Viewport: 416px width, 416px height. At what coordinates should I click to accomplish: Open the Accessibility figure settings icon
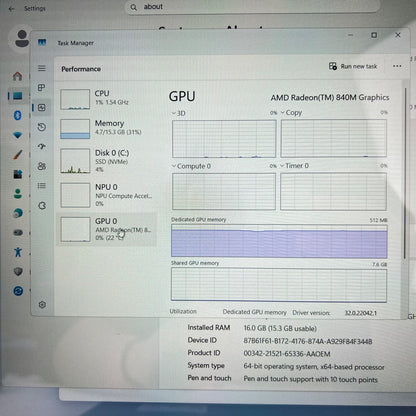(18, 252)
